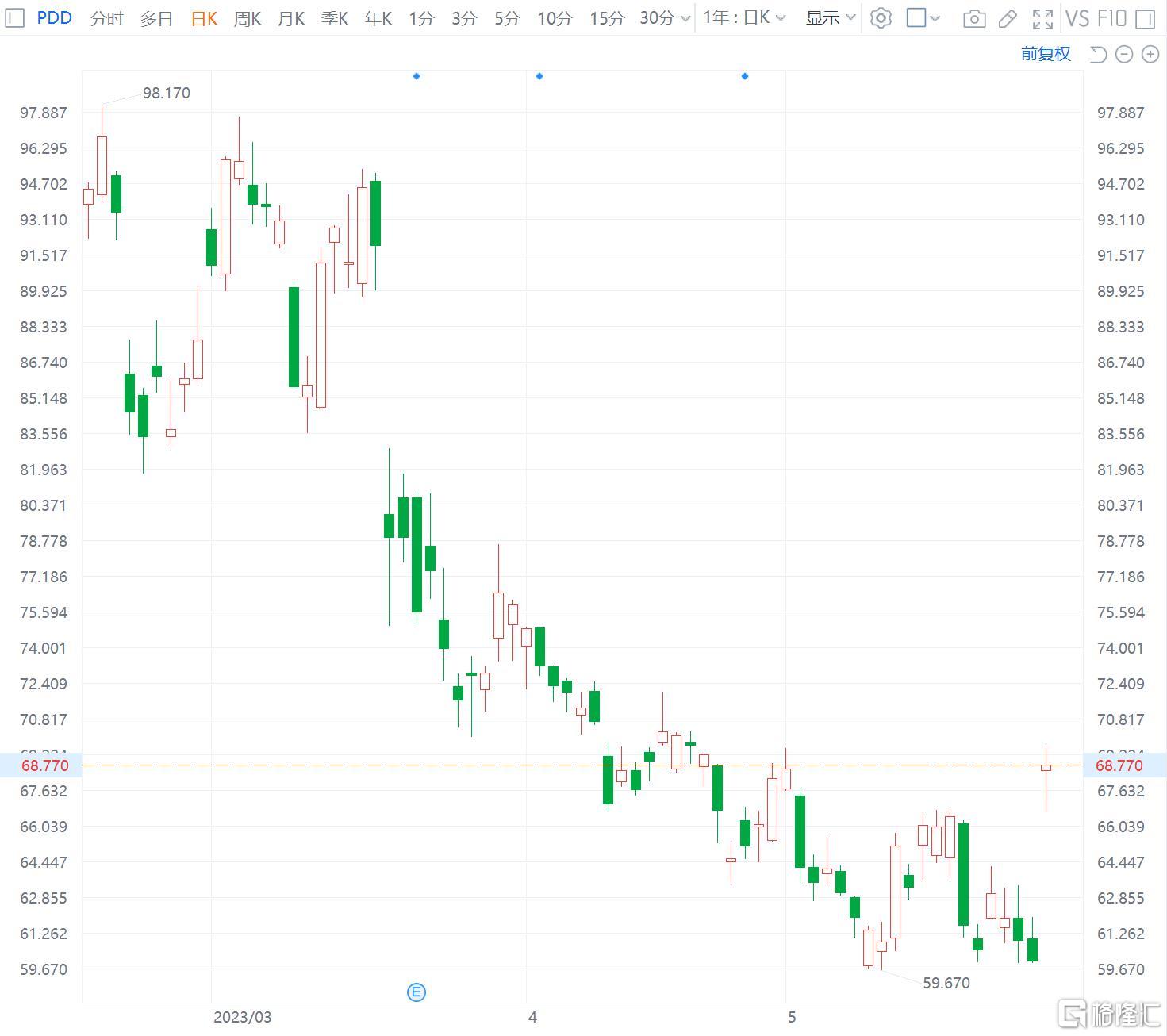Expand 1年:日K range dropdown
Screen dimensions: 1167x1036
click(744, 17)
